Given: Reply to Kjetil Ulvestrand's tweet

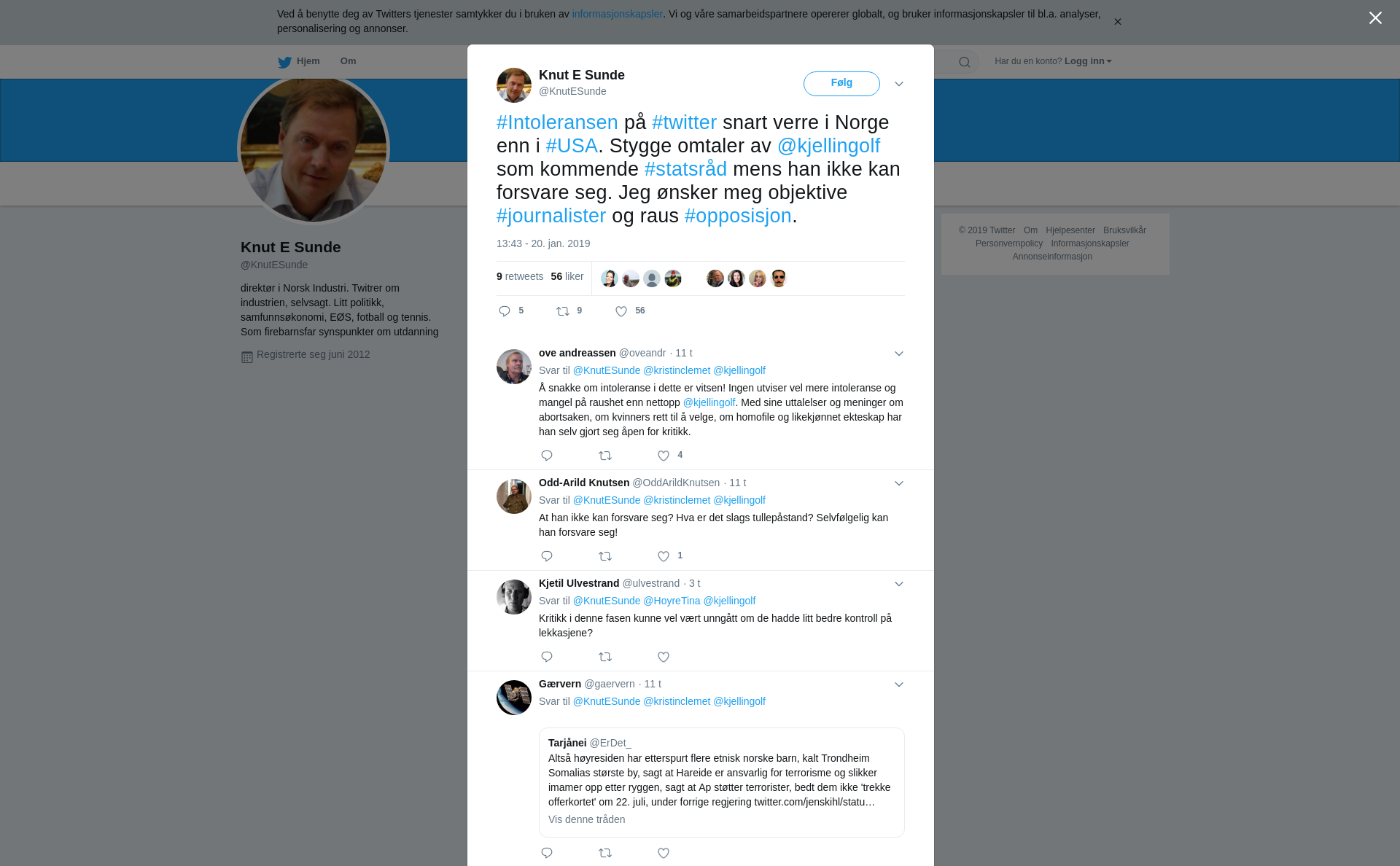Looking at the screenshot, I should [x=547, y=657].
